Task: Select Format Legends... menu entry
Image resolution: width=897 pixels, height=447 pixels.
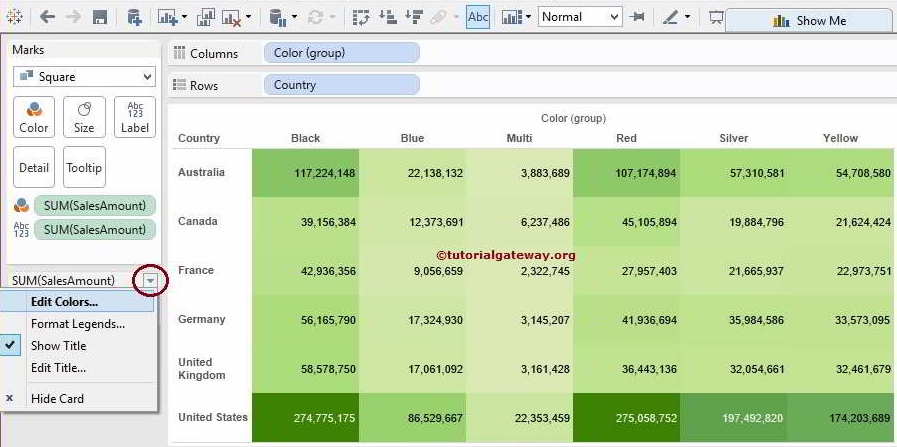Action: click(77, 324)
